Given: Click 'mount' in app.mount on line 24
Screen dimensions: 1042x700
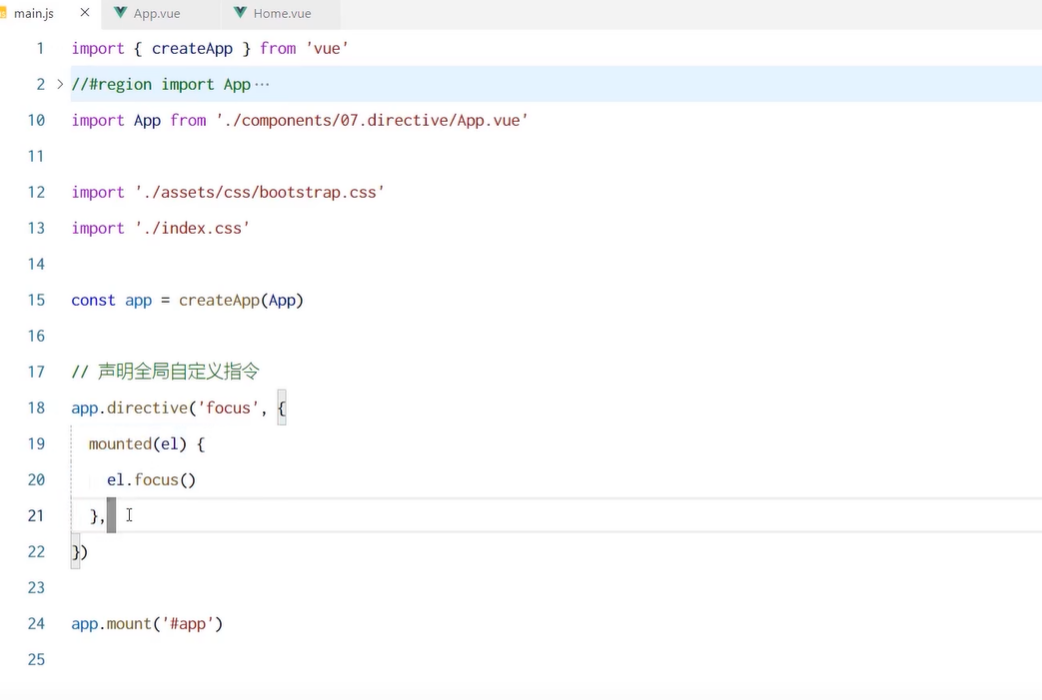Looking at the screenshot, I should [129, 624].
